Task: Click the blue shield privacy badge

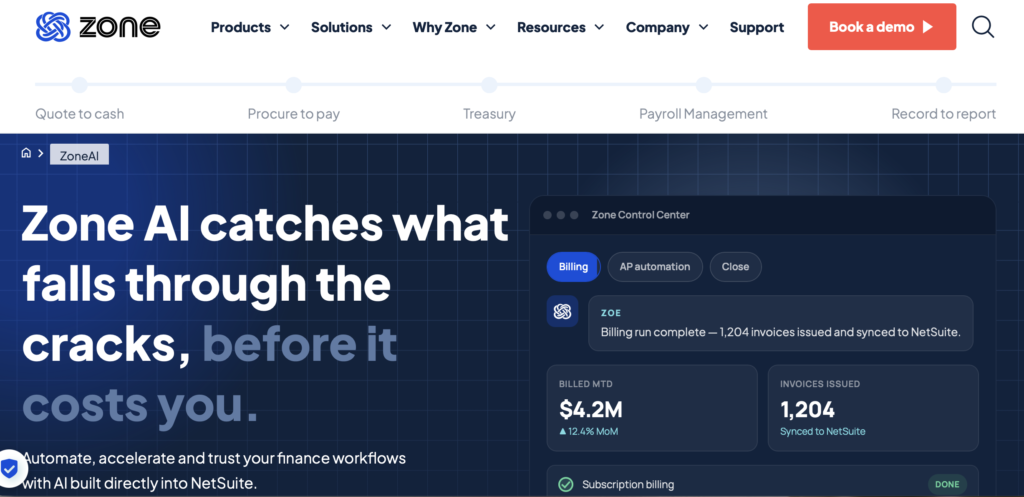Action: [x=9, y=468]
